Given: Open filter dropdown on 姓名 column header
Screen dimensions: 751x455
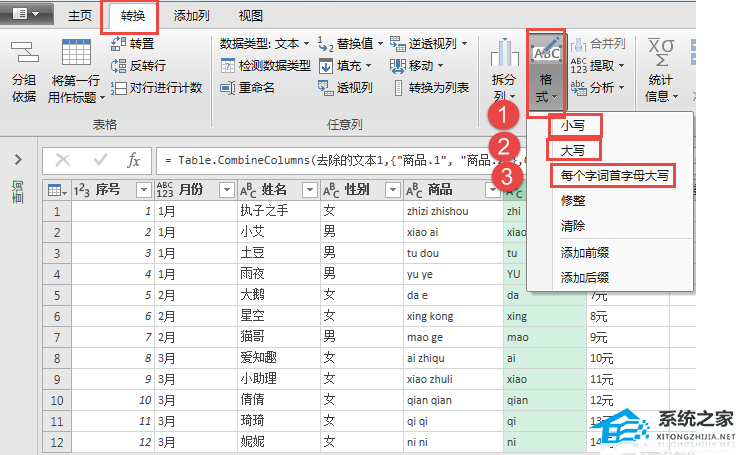Looking at the screenshot, I should (x=309, y=190).
